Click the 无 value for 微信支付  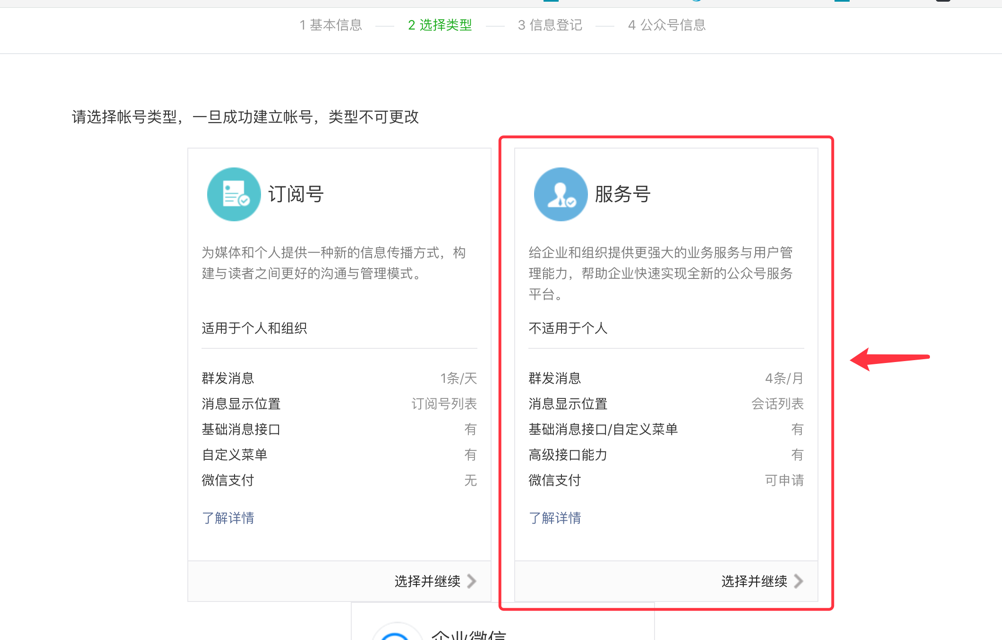click(471, 480)
